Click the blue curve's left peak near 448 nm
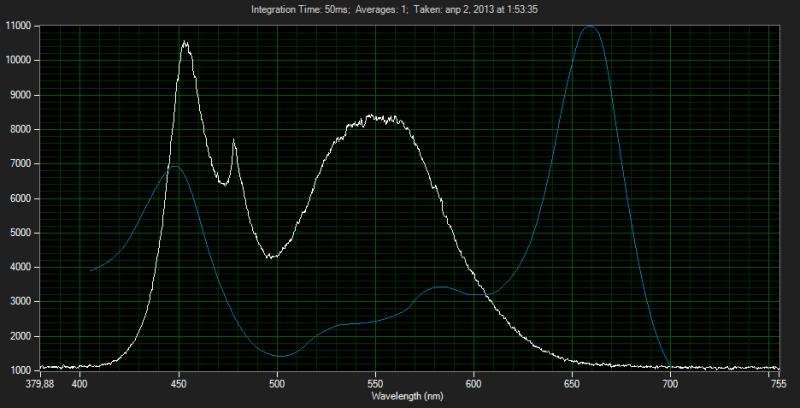The image size is (800, 408). click(175, 167)
